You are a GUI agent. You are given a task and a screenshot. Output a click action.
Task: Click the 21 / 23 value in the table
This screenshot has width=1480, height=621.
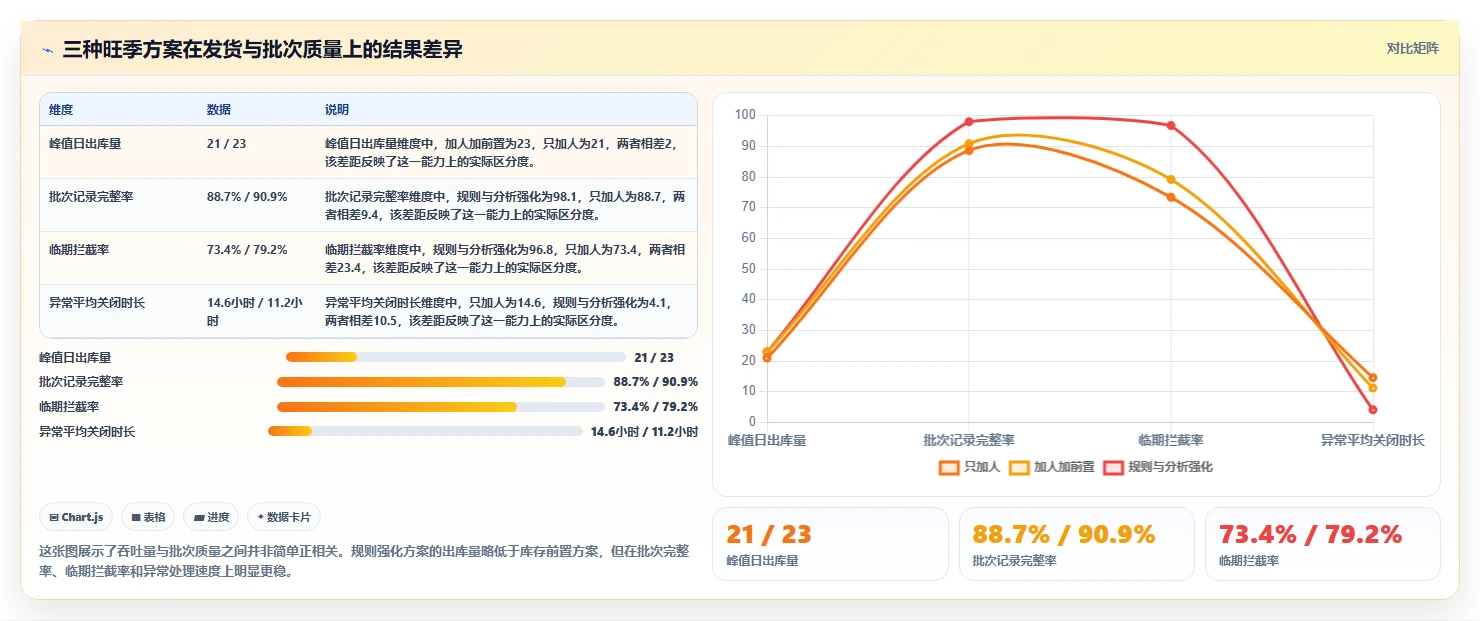point(226,144)
